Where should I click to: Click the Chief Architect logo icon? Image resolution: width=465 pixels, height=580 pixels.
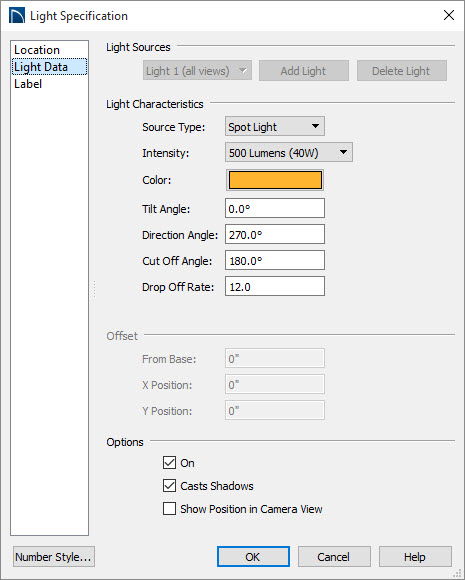point(17,16)
